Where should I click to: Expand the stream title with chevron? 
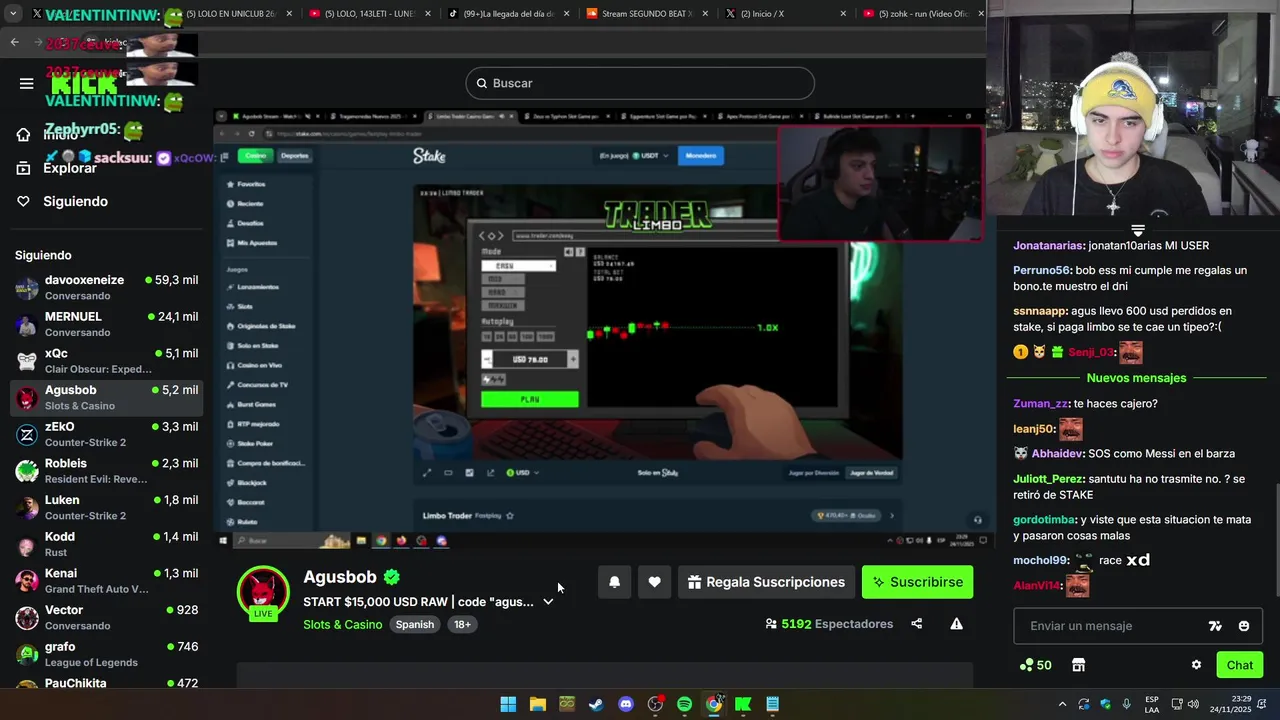[x=548, y=602]
